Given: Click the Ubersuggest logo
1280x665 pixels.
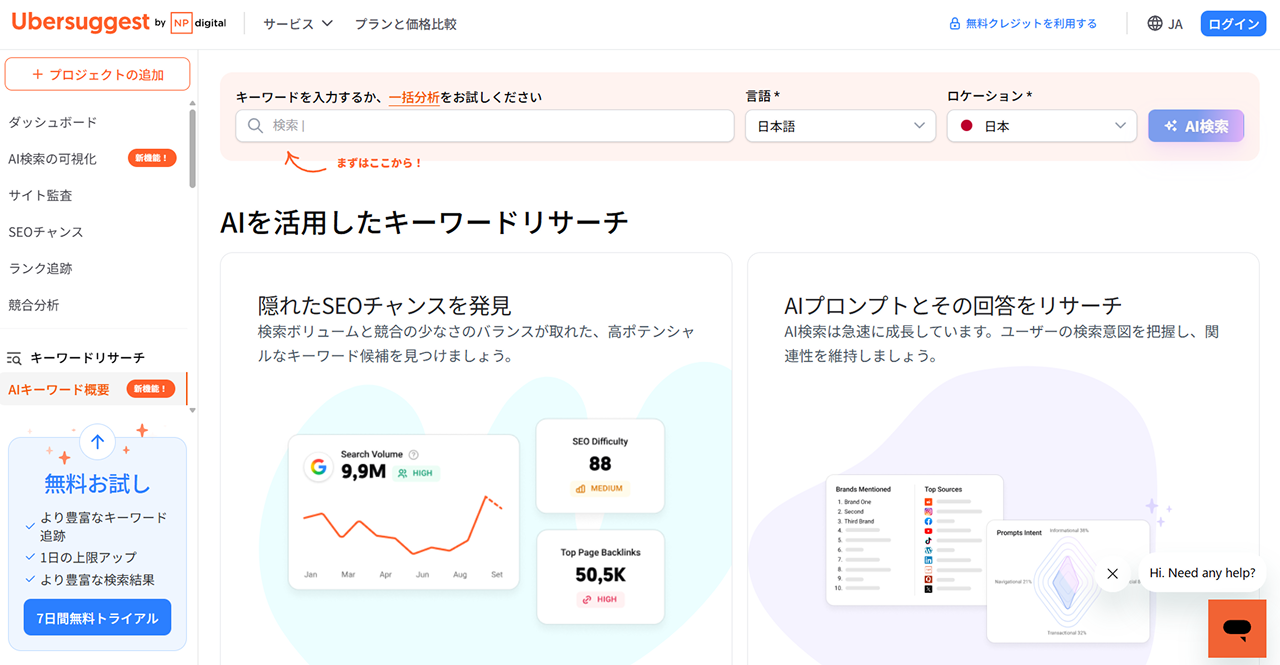Looking at the screenshot, I should [x=80, y=23].
